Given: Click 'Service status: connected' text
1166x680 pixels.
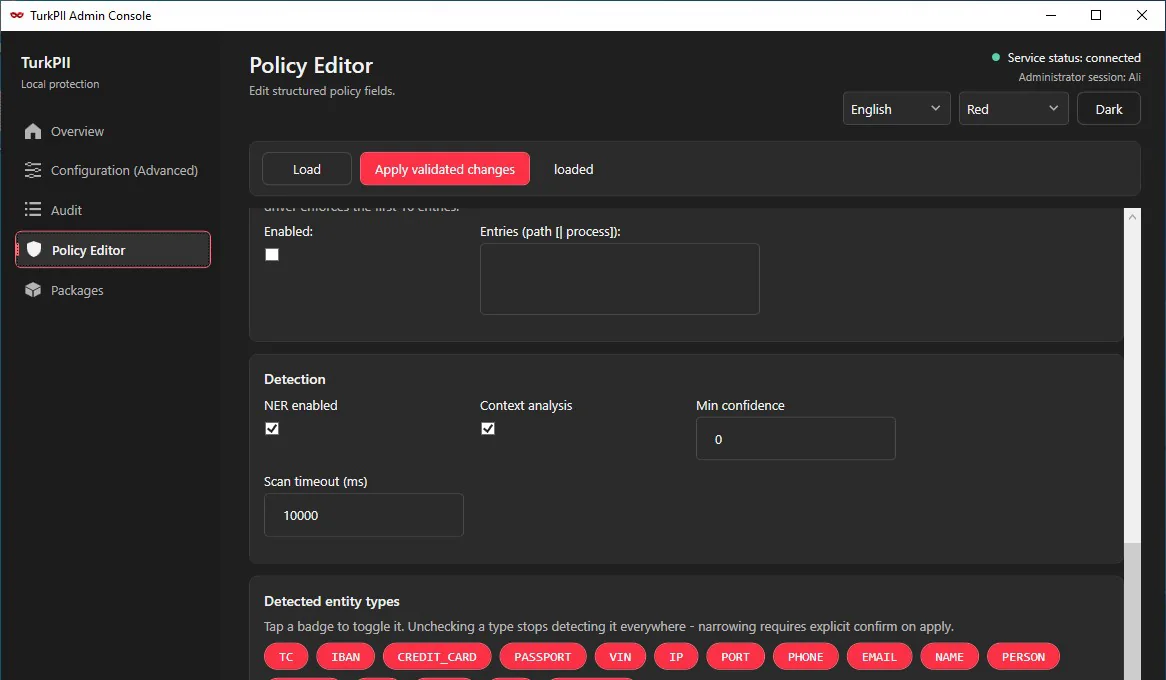Looking at the screenshot, I should point(1074,58).
